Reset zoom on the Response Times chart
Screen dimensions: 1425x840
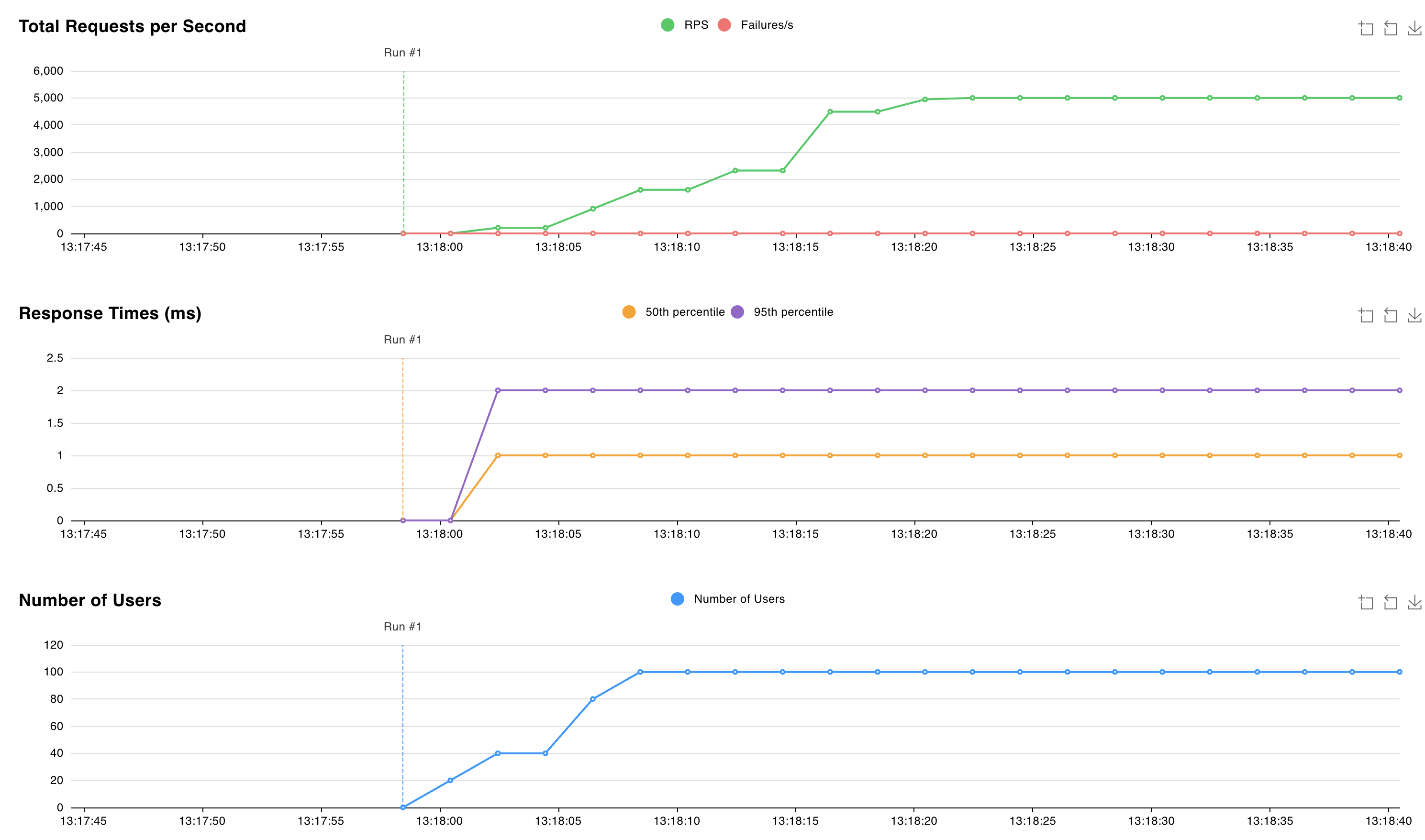coord(1391,315)
